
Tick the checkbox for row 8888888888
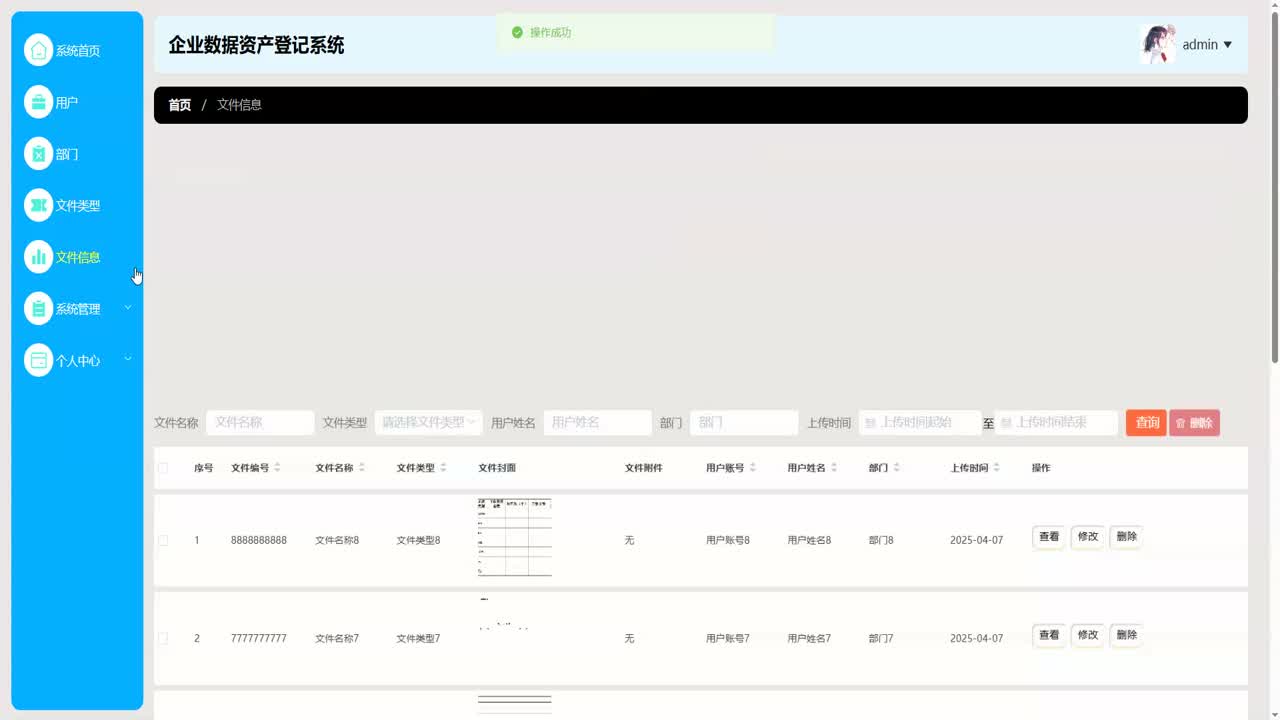pos(163,540)
